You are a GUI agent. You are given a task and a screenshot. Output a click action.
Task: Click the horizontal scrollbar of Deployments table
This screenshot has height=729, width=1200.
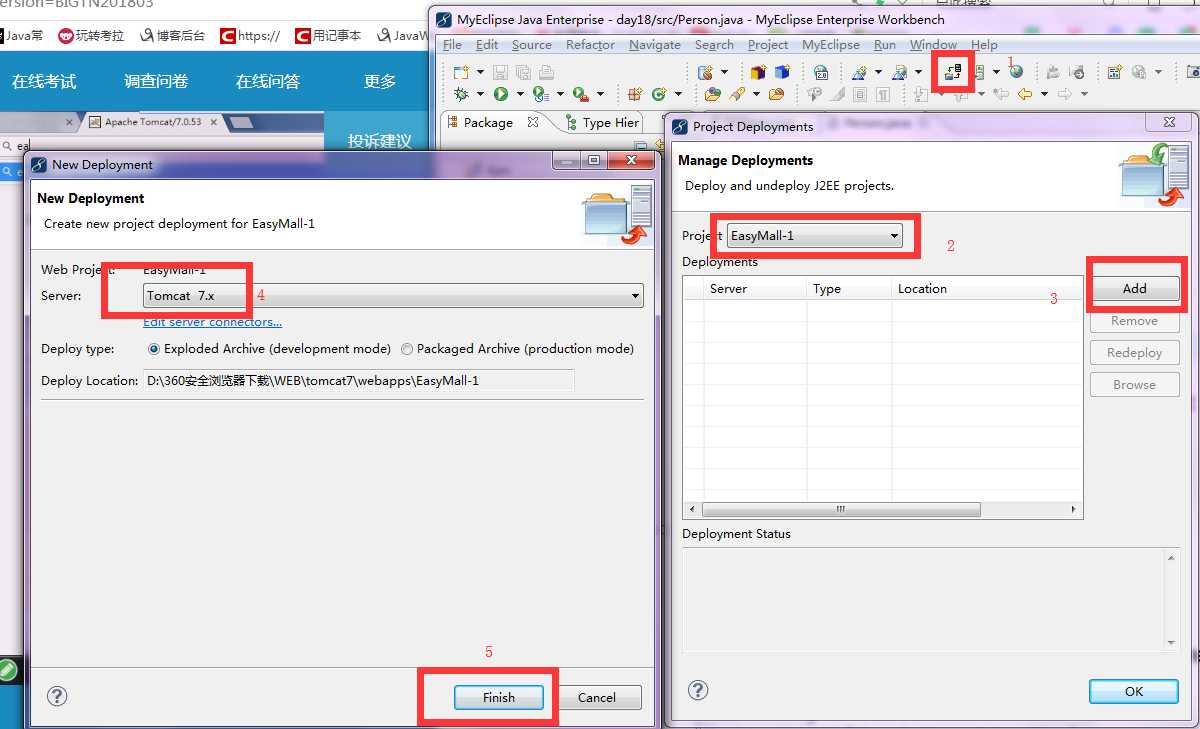coord(842,509)
